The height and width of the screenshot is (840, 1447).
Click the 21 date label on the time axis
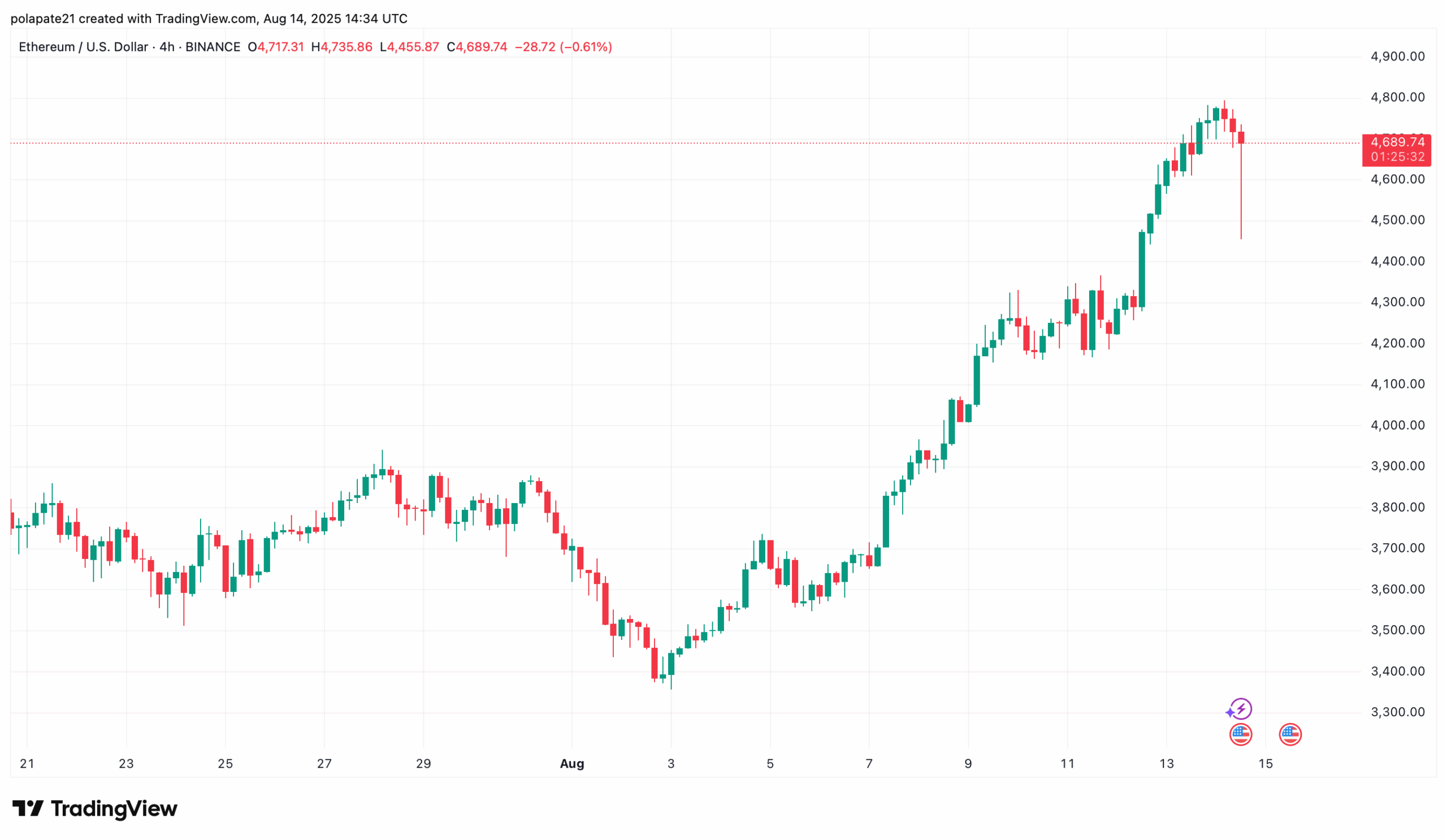(27, 764)
